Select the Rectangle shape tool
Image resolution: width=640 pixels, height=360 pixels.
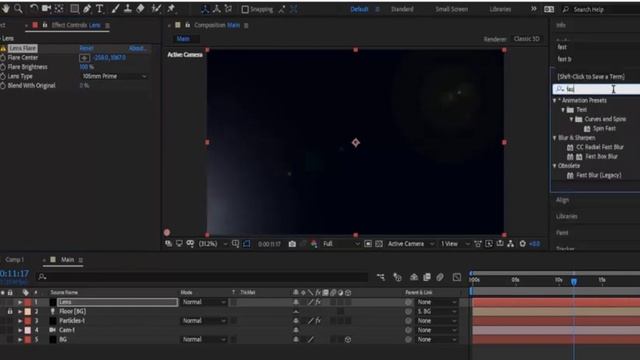74,9
